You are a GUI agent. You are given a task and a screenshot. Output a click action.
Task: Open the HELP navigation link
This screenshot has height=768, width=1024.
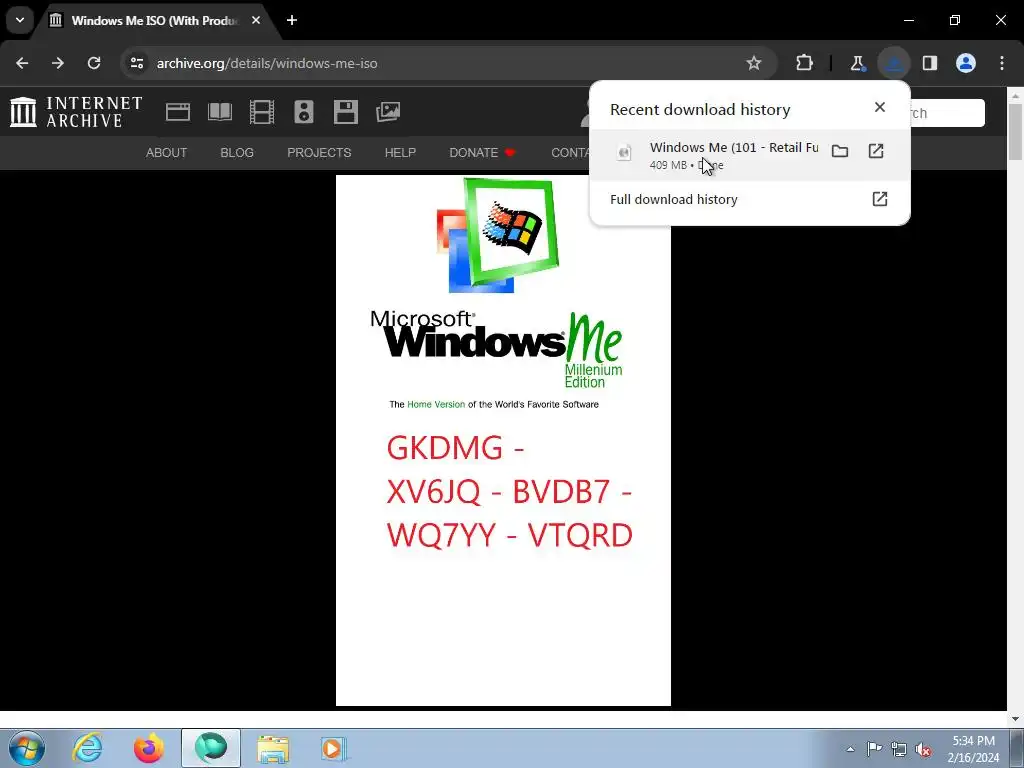click(x=400, y=153)
